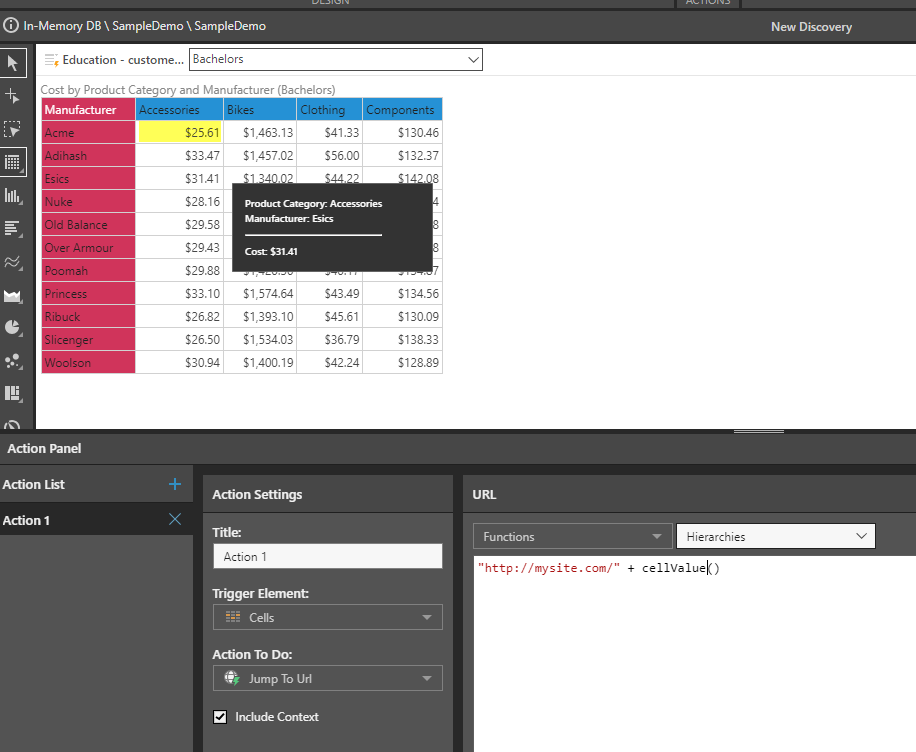Click the Adihash row header
This screenshot has height=752, width=916.
(x=88, y=155)
